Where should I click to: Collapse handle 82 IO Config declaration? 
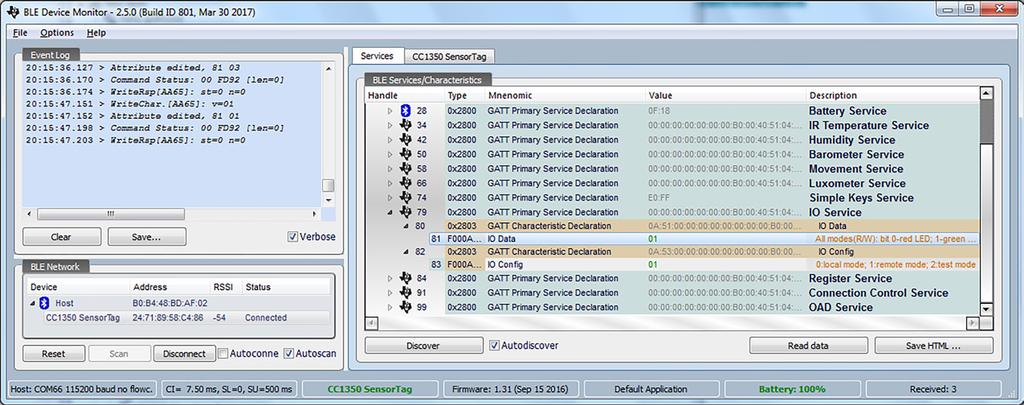405,251
